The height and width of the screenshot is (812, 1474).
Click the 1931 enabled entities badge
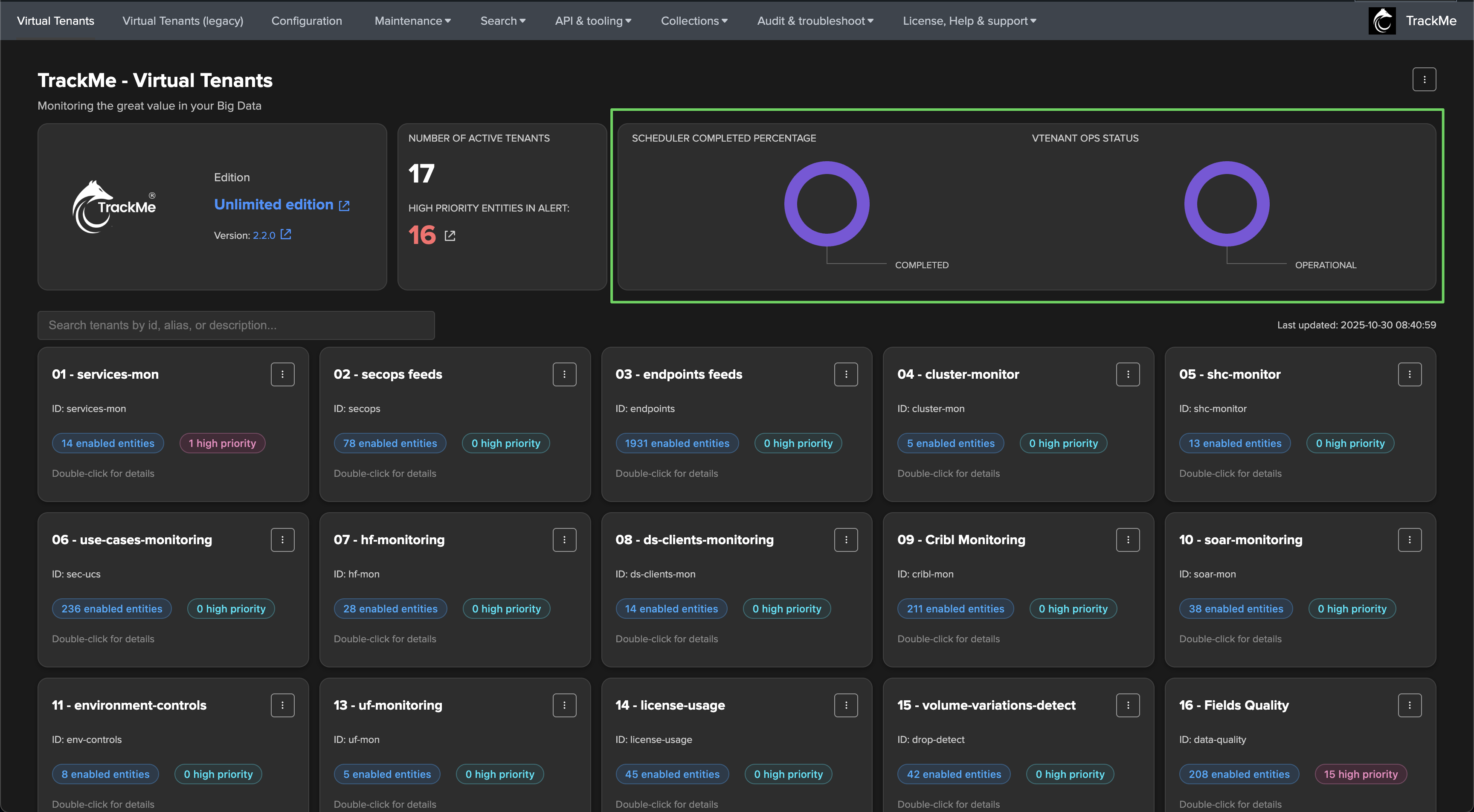tap(676, 443)
